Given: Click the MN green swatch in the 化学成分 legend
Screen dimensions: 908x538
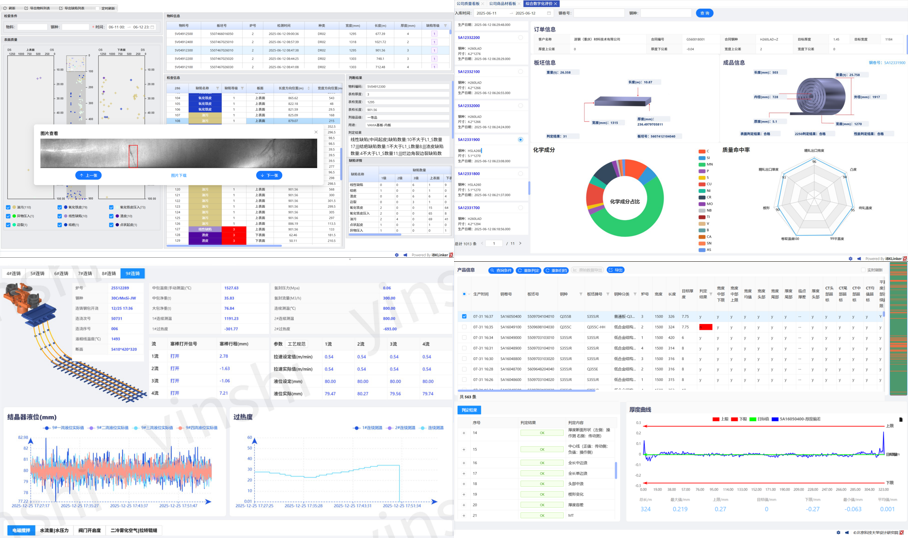Looking at the screenshot, I should tap(702, 164).
